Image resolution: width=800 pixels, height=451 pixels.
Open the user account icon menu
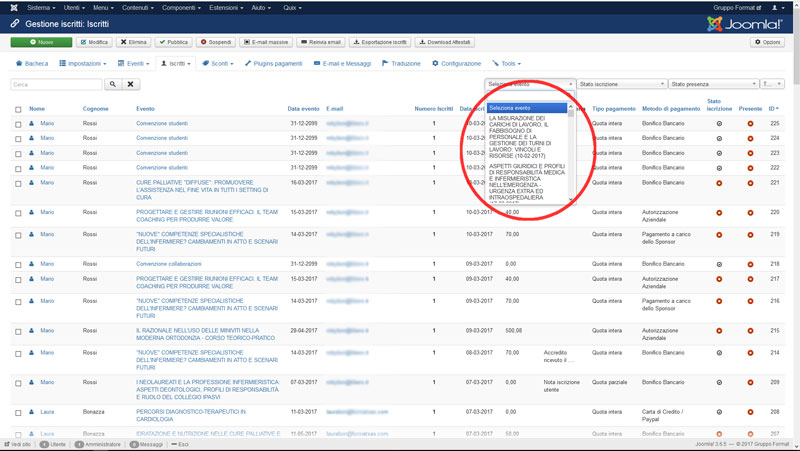point(778,8)
